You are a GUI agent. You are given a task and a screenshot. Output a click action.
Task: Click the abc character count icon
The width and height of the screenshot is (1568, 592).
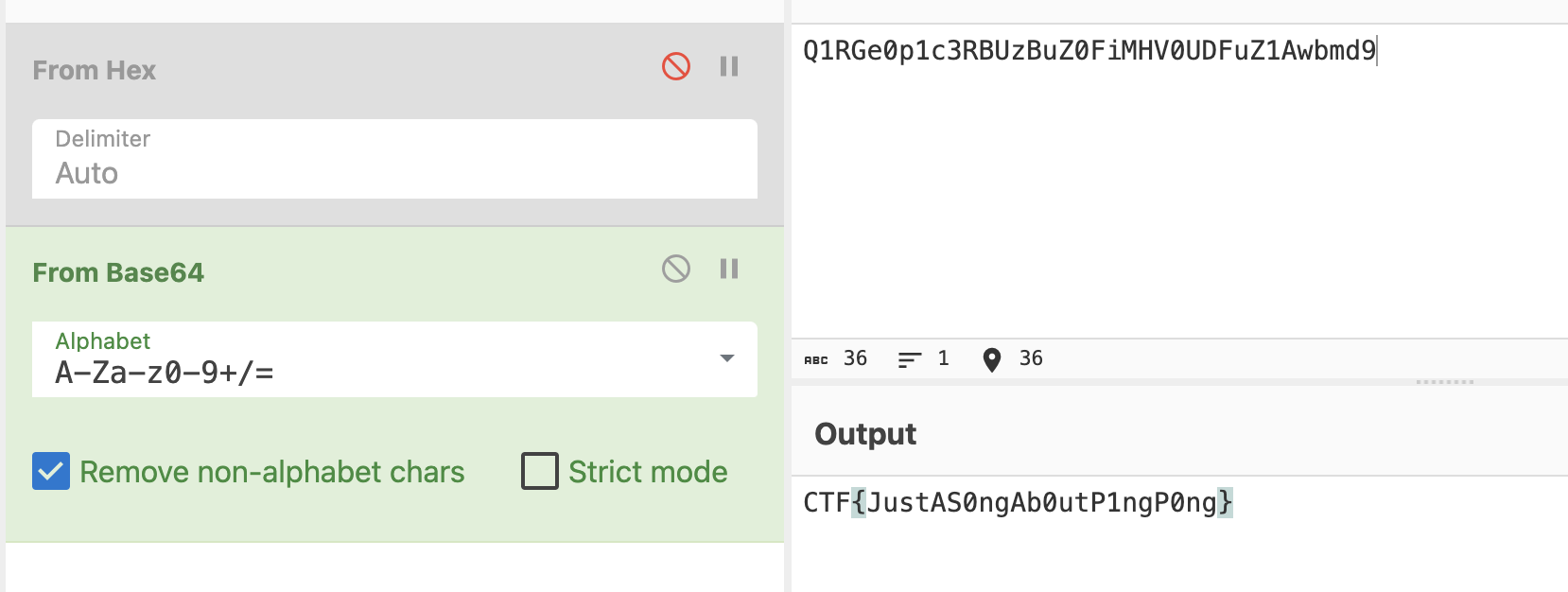816,359
